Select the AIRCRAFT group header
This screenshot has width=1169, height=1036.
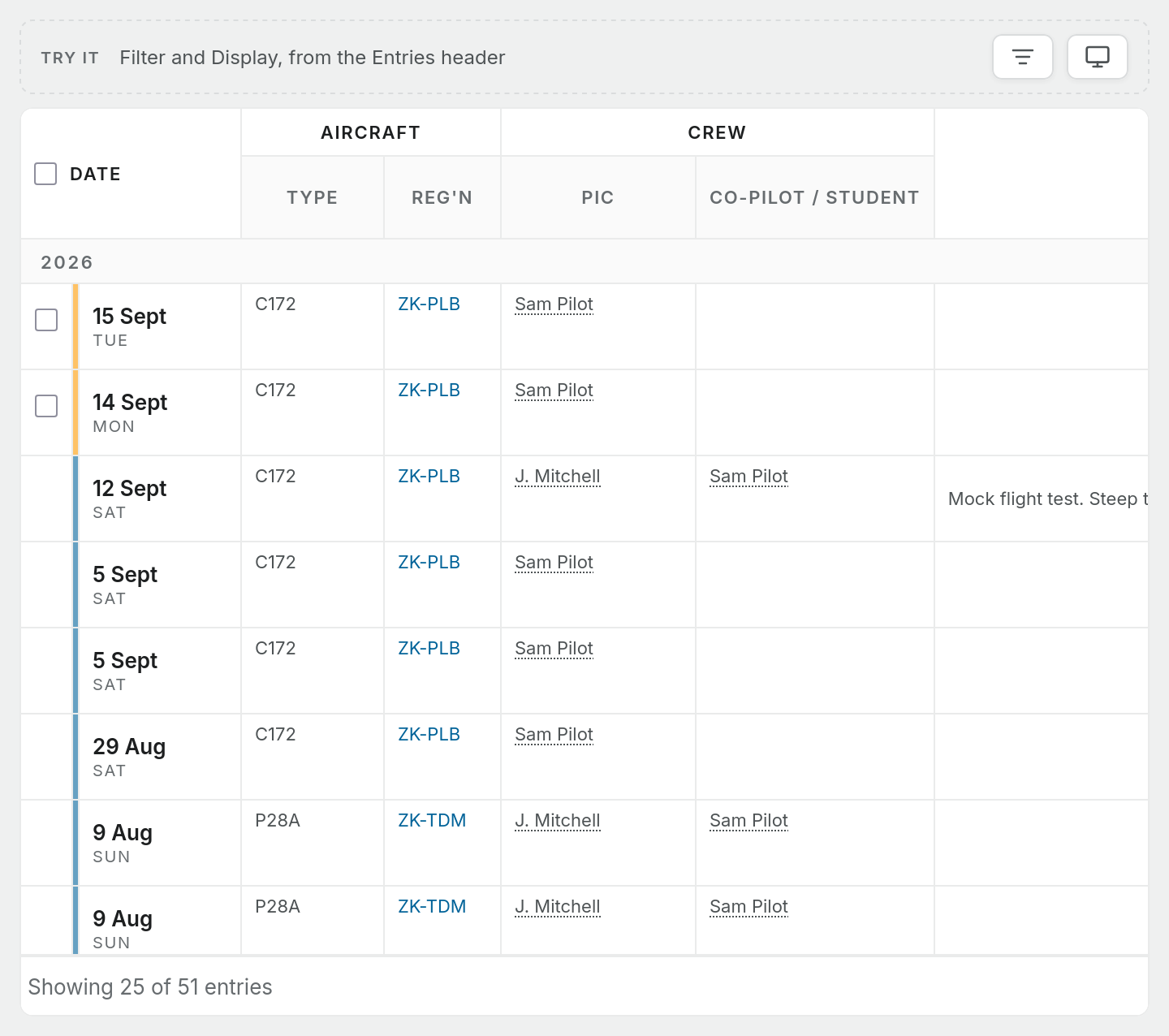pyautogui.click(x=371, y=132)
